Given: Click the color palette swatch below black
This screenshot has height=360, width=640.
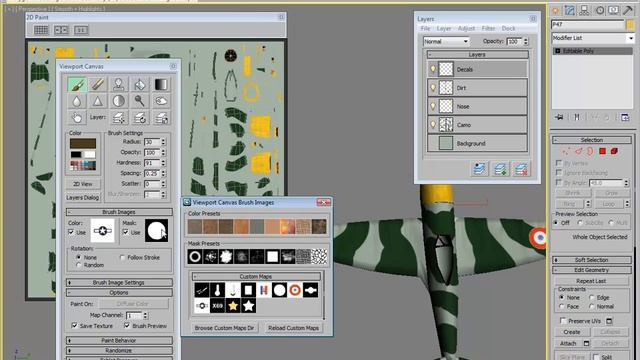Looking at the screenshot, I should 83,165.
